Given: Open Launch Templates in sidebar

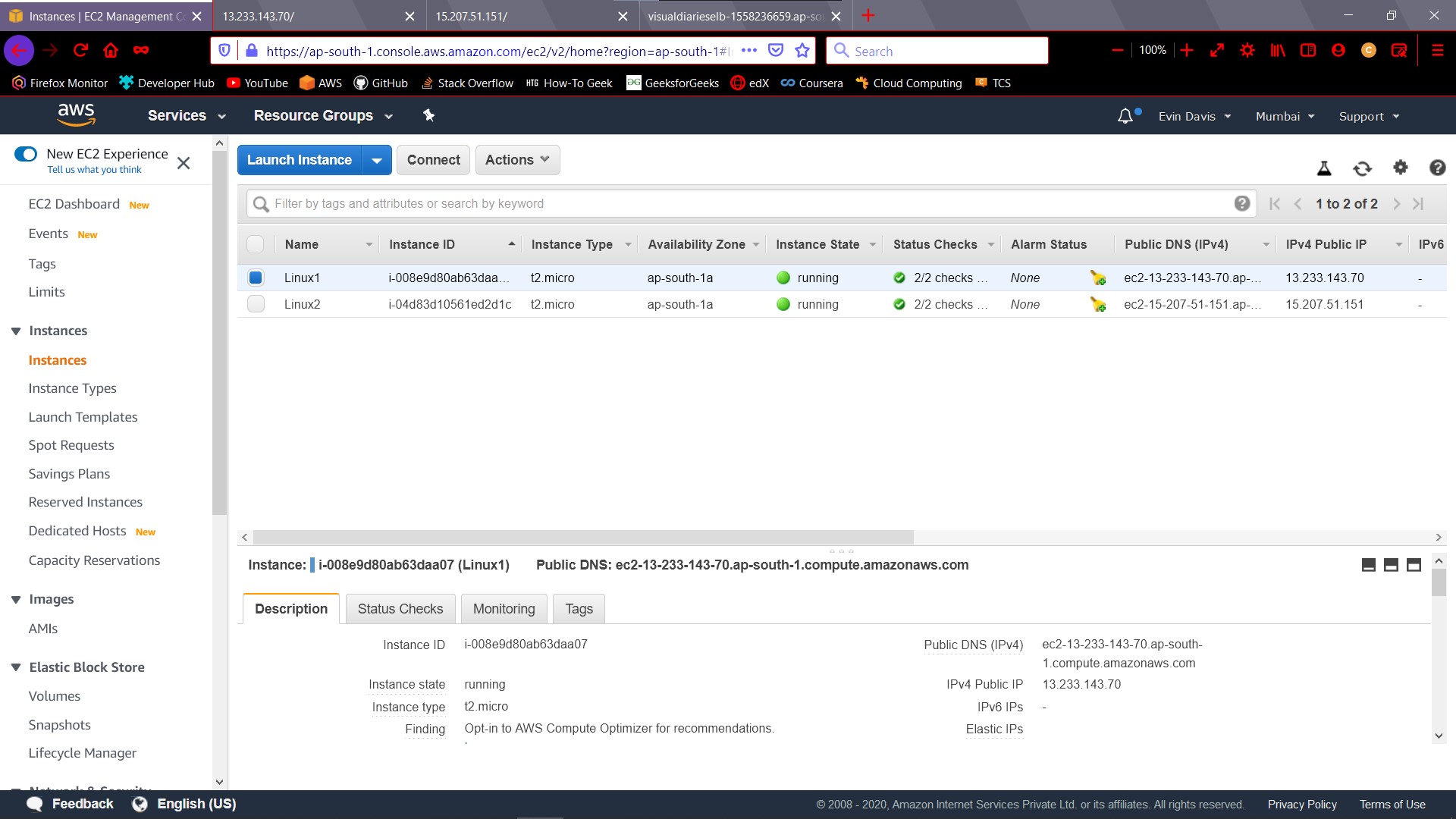Looking at the screenshot, I should click(83, 417).
